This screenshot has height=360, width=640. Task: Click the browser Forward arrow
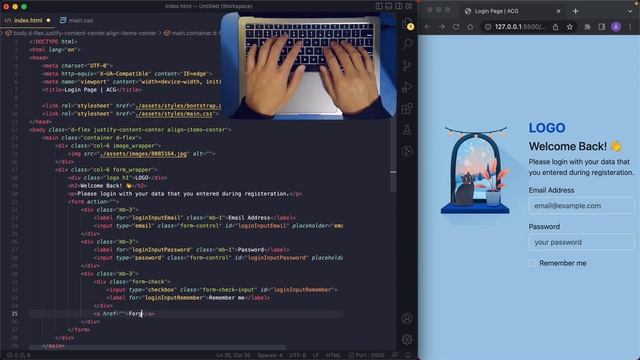[442, 27]
